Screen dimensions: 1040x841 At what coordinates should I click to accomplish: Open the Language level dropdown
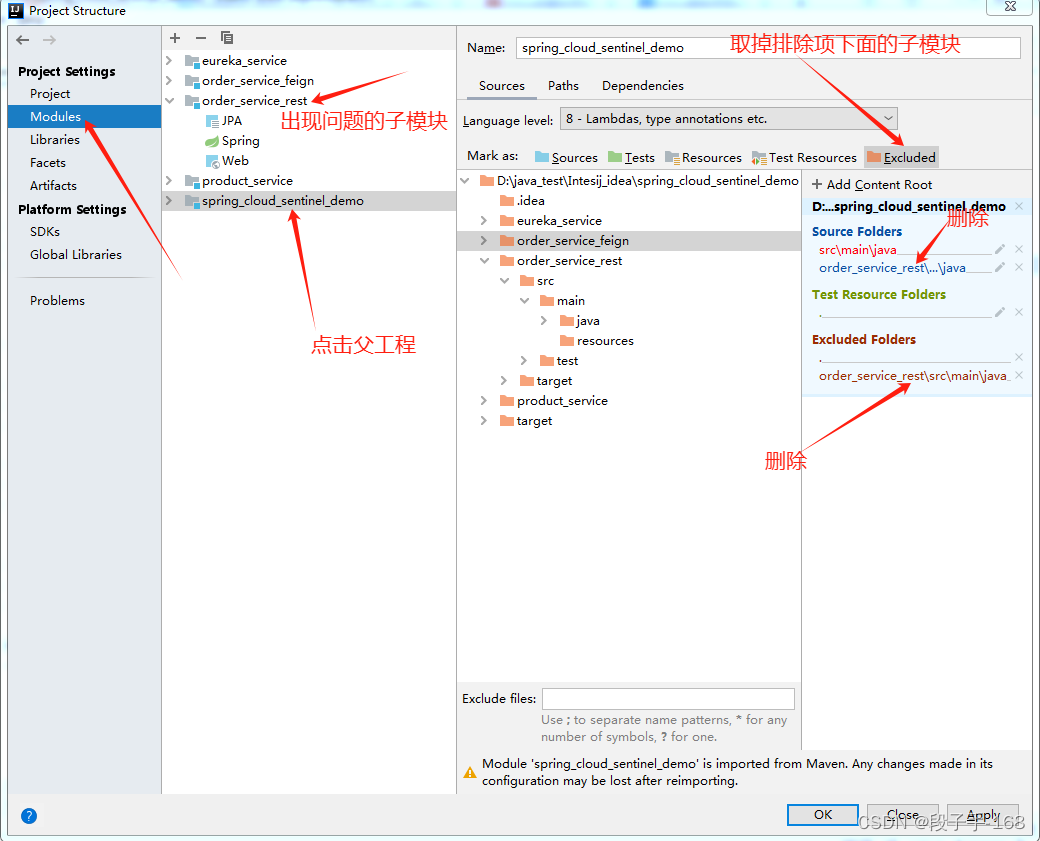tap(728, 119)
